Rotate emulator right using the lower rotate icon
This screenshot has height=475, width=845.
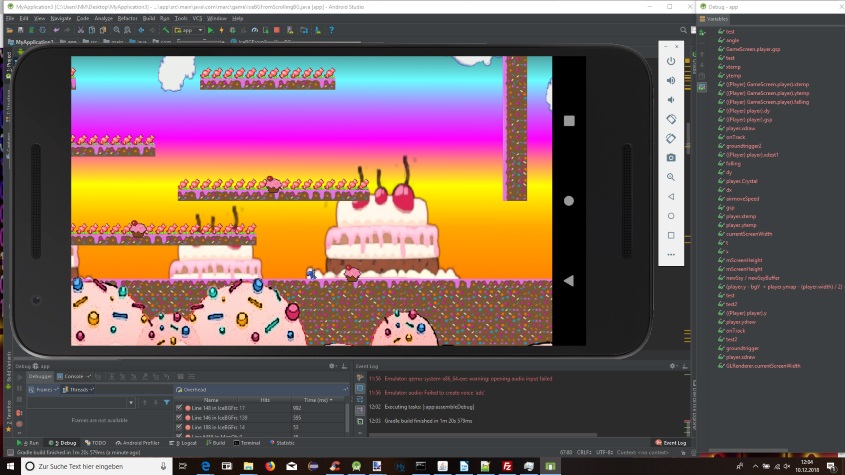[x=671, y=139]
